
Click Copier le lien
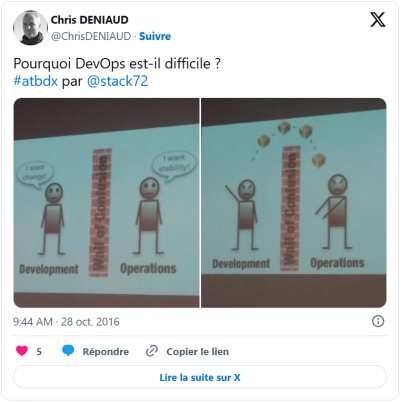point(198,351)
